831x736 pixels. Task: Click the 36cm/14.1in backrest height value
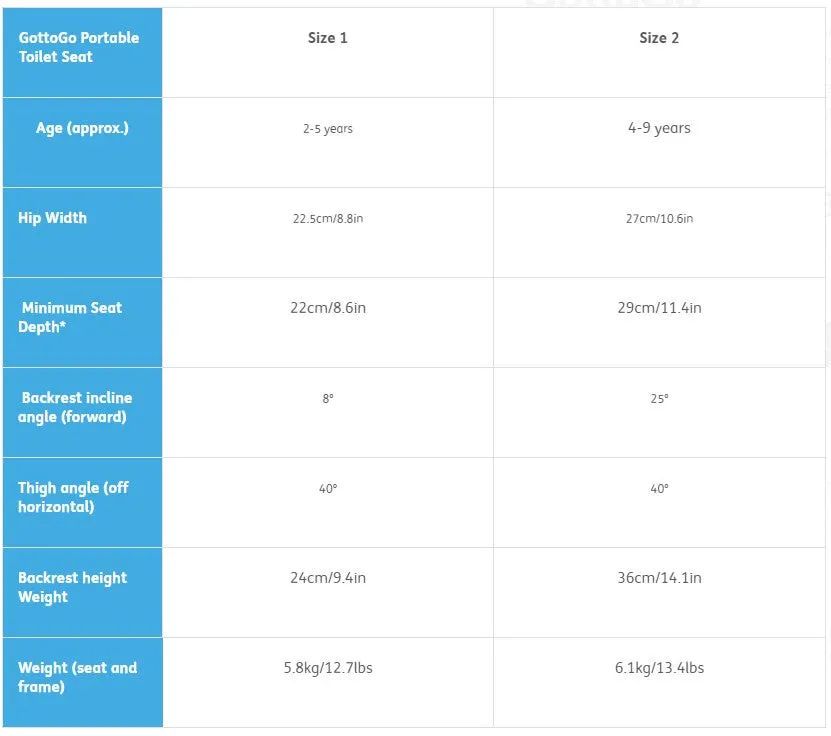tap(659, 578)
